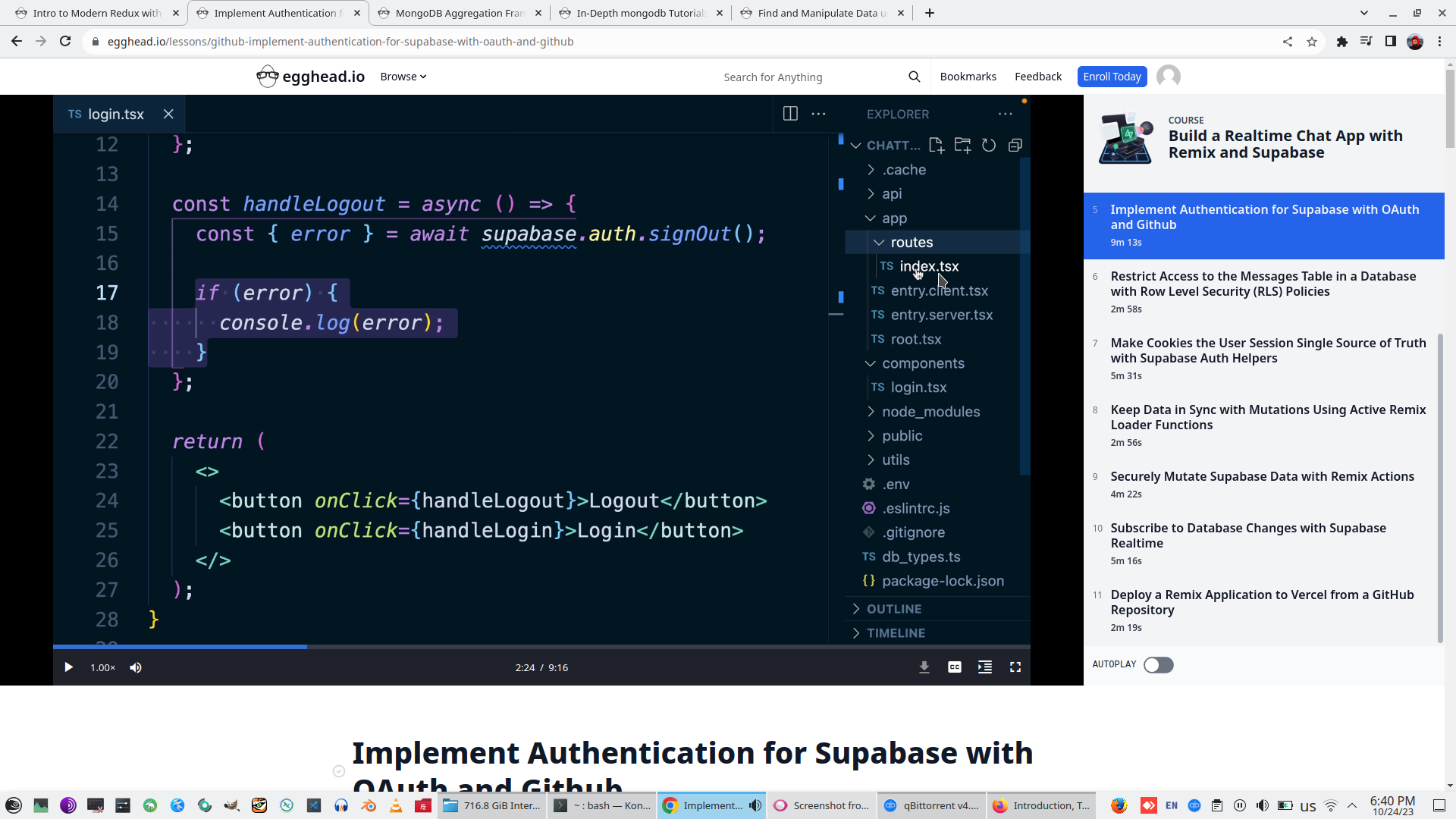Toggle the lesson list sidebar icon
Viewport: 1456px width, 819px height.
[984, 667]
